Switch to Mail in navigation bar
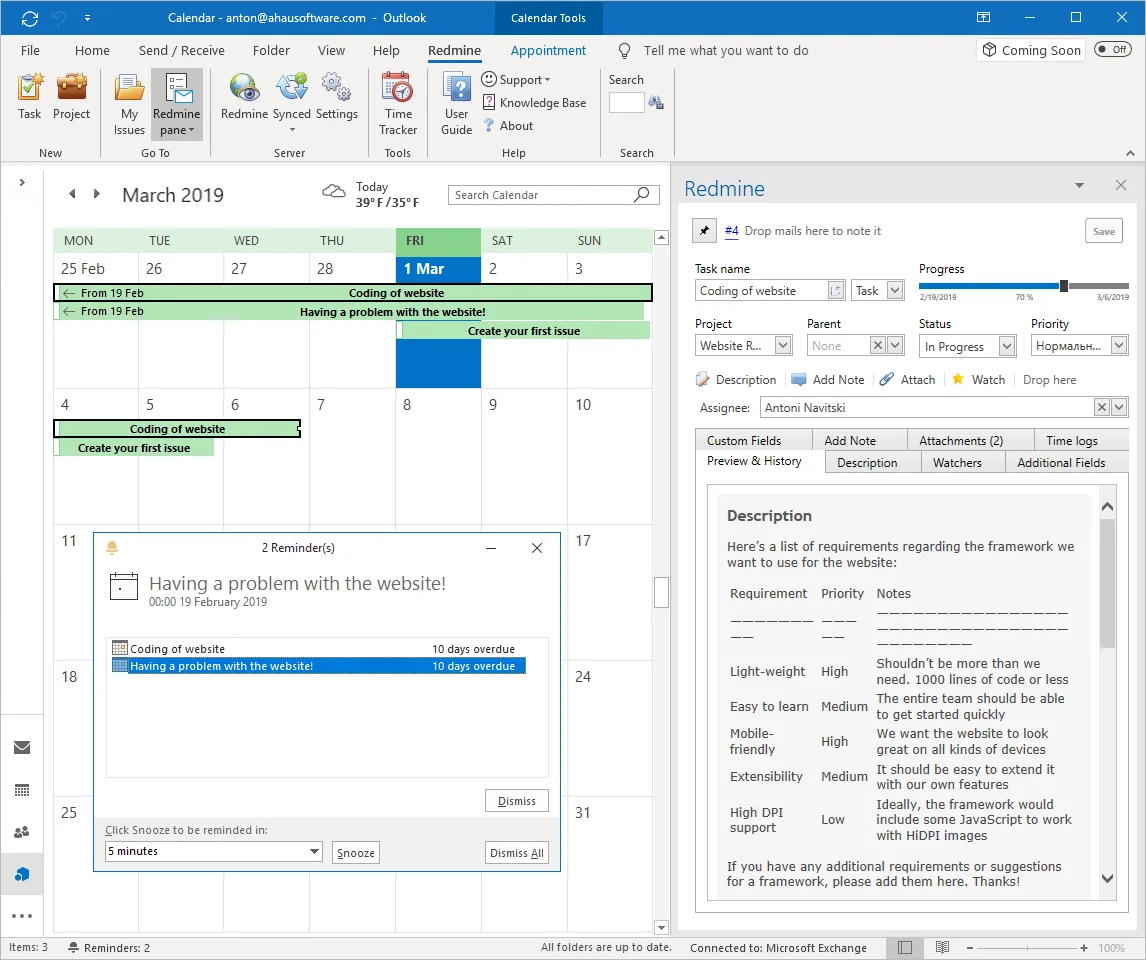Screen dimensions: 1146x960 pyautogui.click(x=22, y=747)
